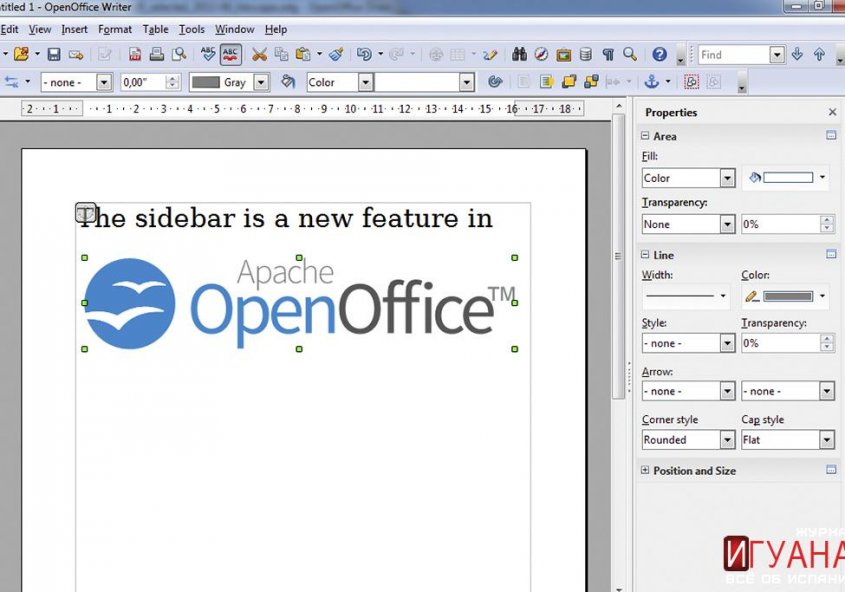This screenshot has height=592, width=845.
Task: Toggle the Show Draw Functions icon
Action: (x=490, y=54)
